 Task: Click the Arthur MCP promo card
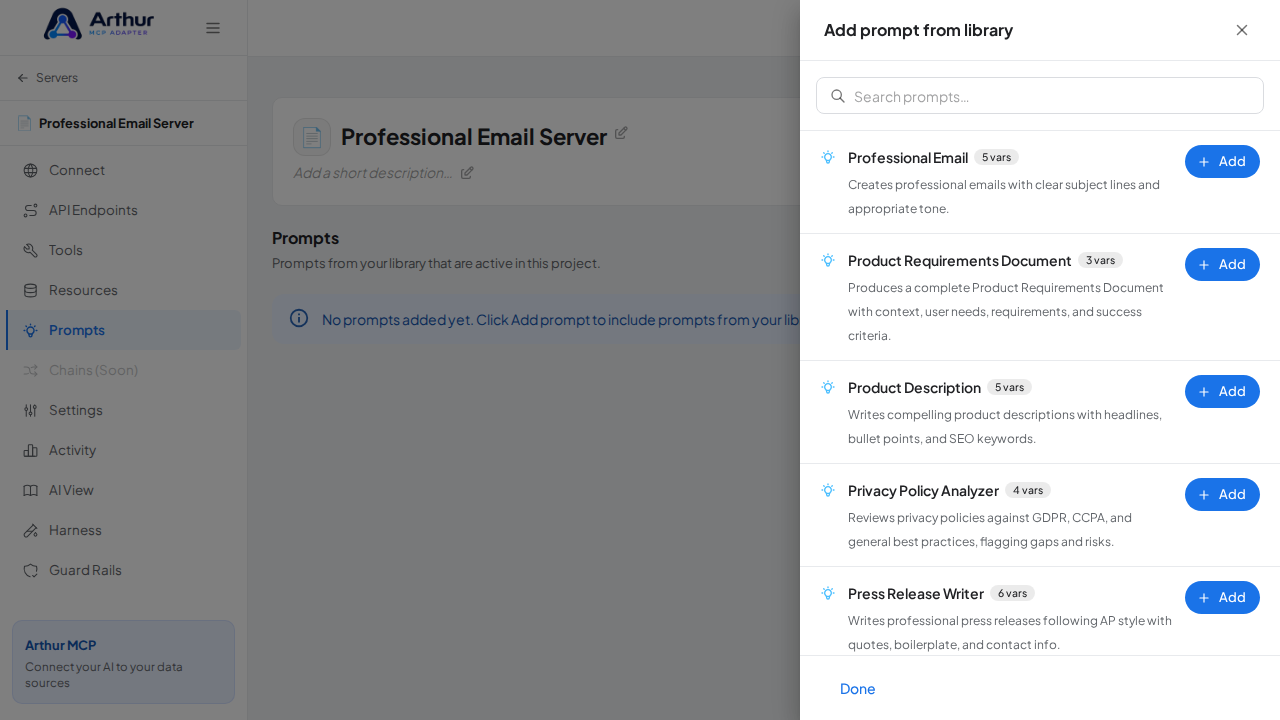coord(123,662)
